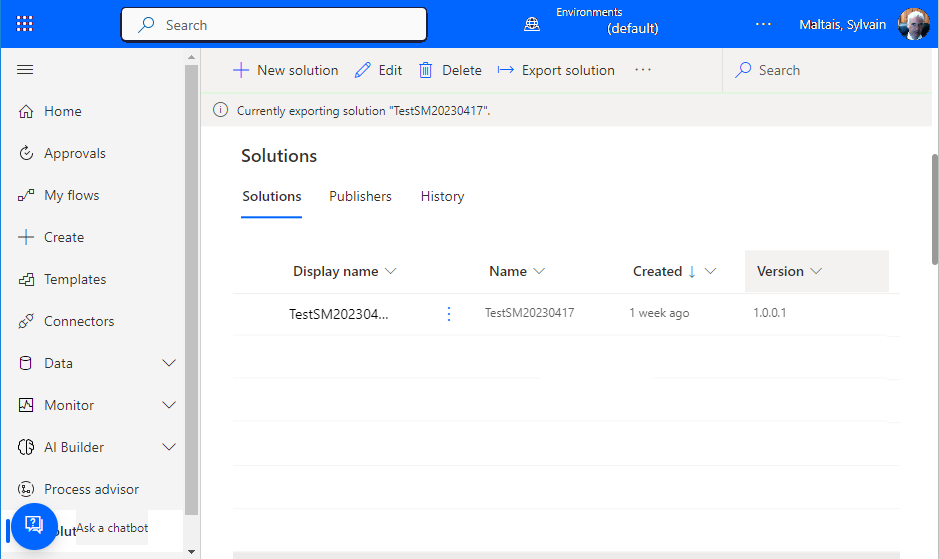Open command bar overflow ellipsis

(x=643, y=70)
